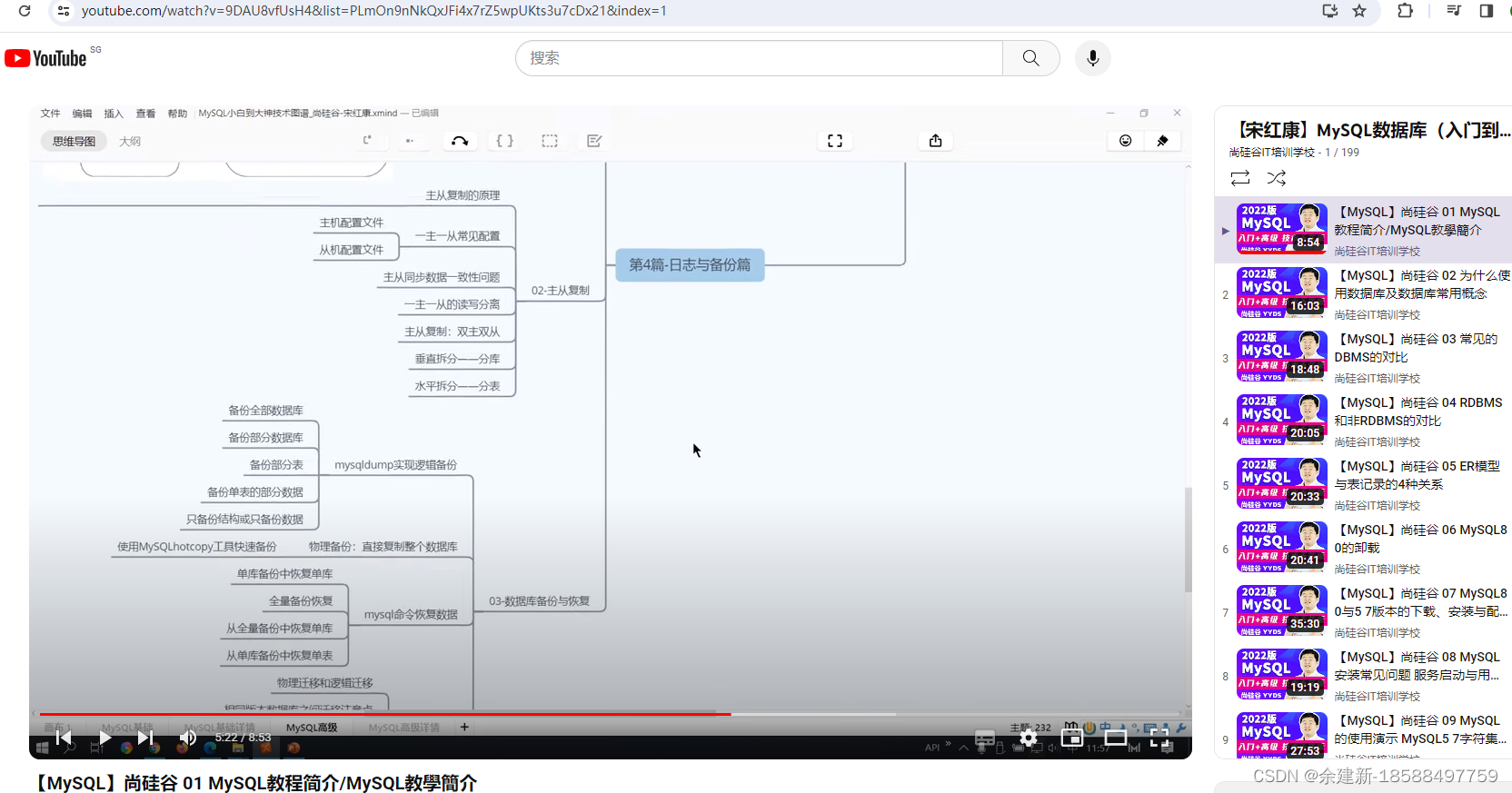
Task: Click the 19:19 thumbnail for video 08
Action: point(1281,674)
